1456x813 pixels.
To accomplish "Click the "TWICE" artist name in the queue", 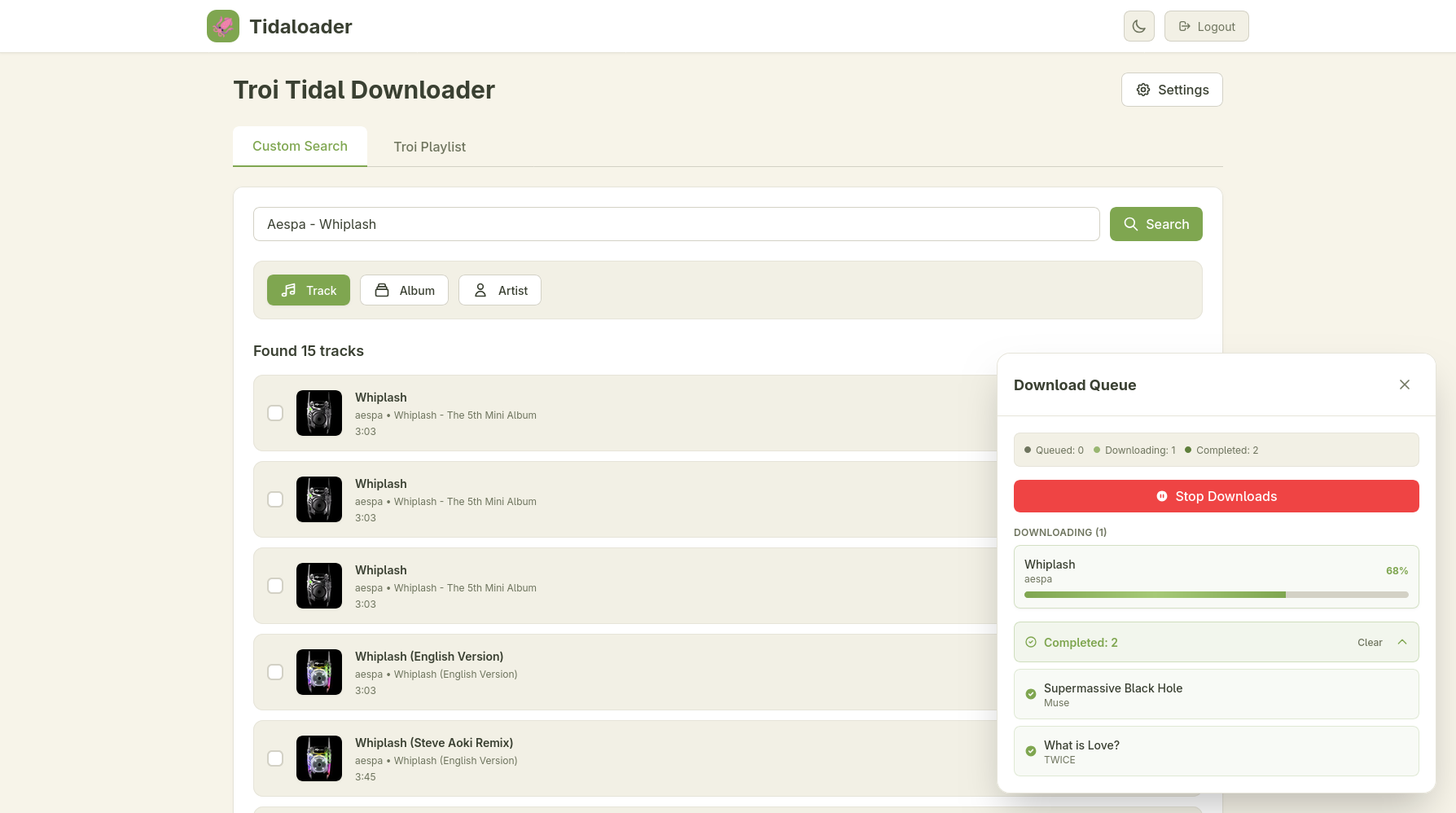I will point(1059,760).
